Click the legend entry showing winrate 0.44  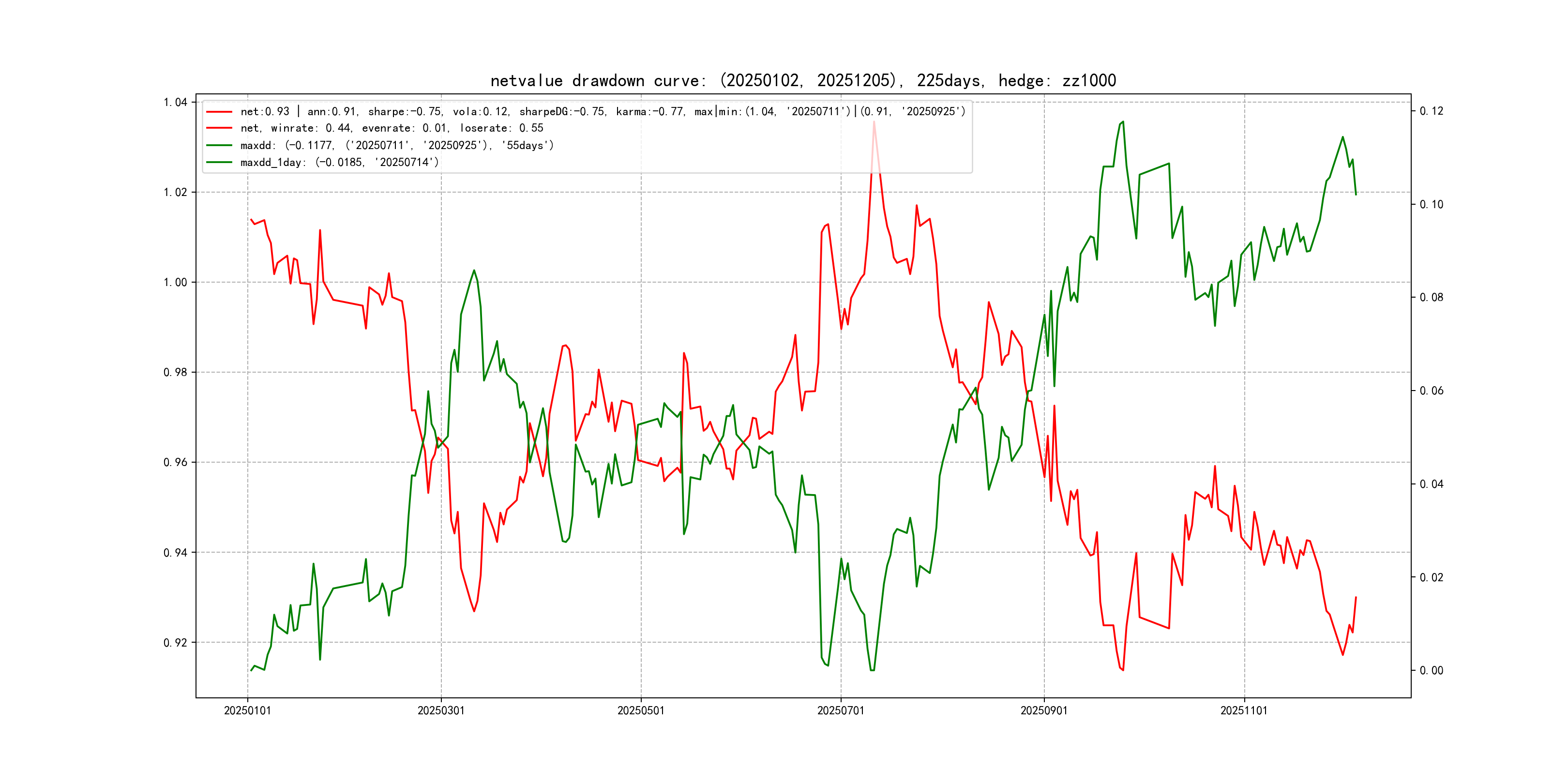tap(392, 128)
